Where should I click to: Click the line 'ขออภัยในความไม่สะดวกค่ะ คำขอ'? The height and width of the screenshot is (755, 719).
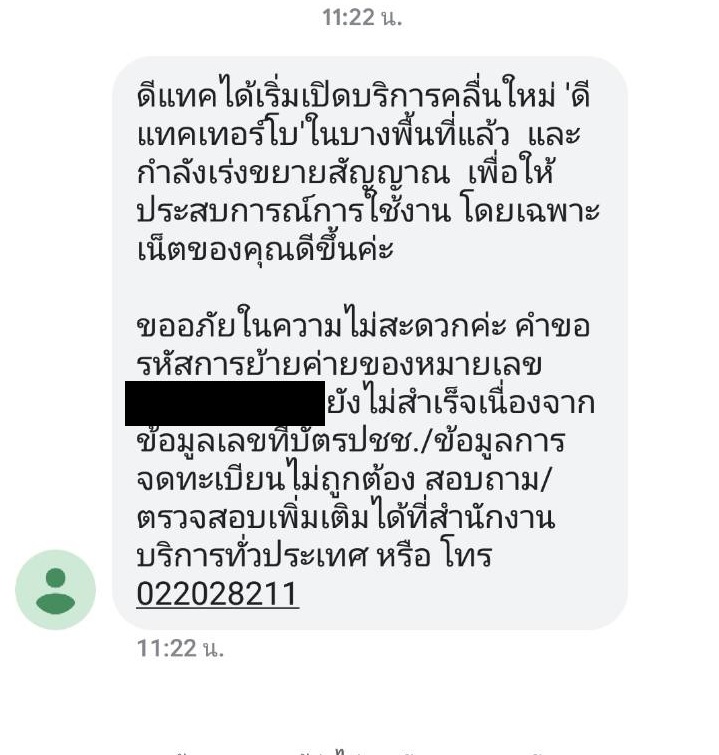[364, 326]
